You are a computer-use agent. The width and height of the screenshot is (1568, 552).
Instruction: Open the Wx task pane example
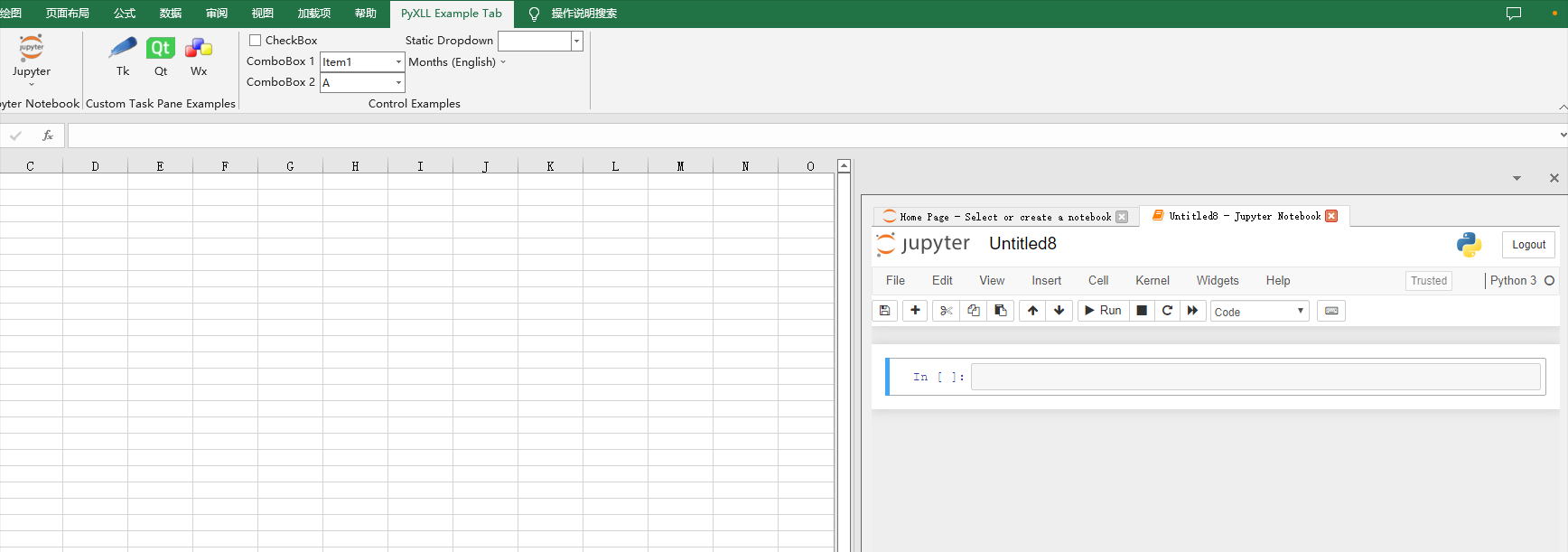pos(199,57)
